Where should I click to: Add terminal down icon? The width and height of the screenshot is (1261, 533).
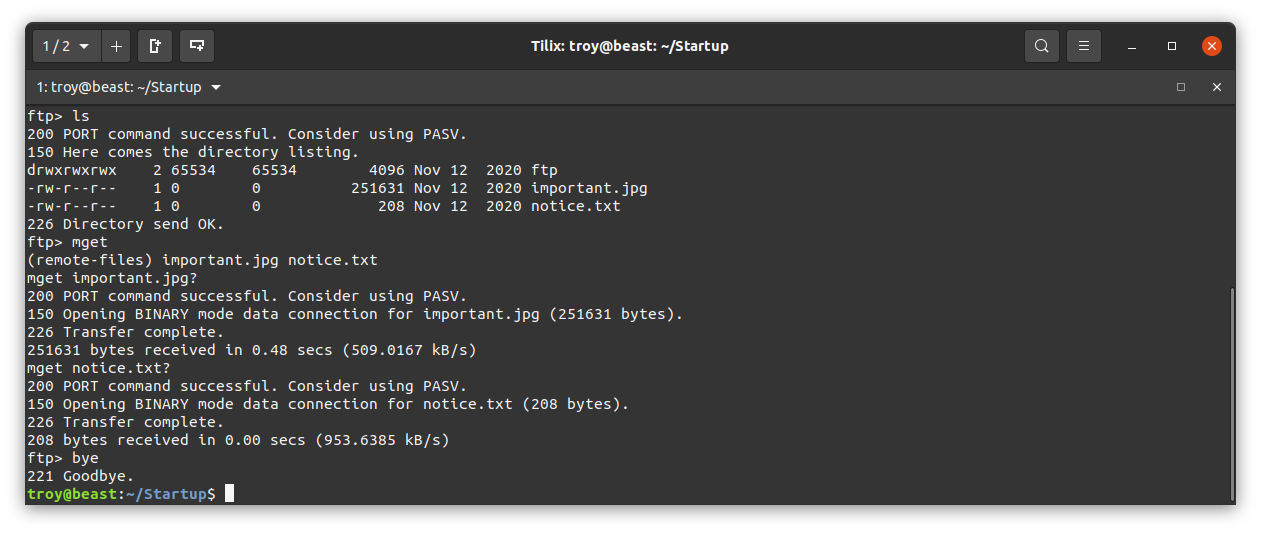click(197, 46)
